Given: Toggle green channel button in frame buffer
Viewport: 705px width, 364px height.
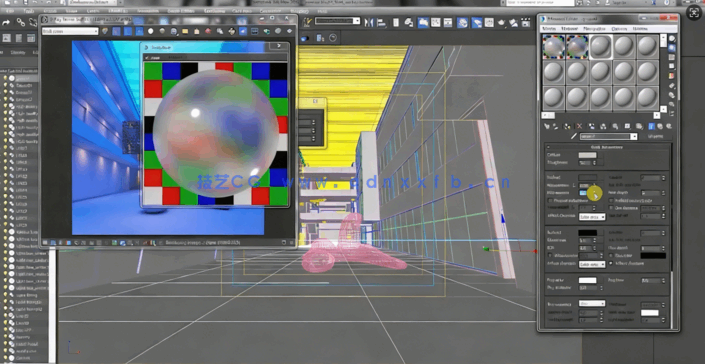Looking at the screenshot, I should click(x=128, y=31).
